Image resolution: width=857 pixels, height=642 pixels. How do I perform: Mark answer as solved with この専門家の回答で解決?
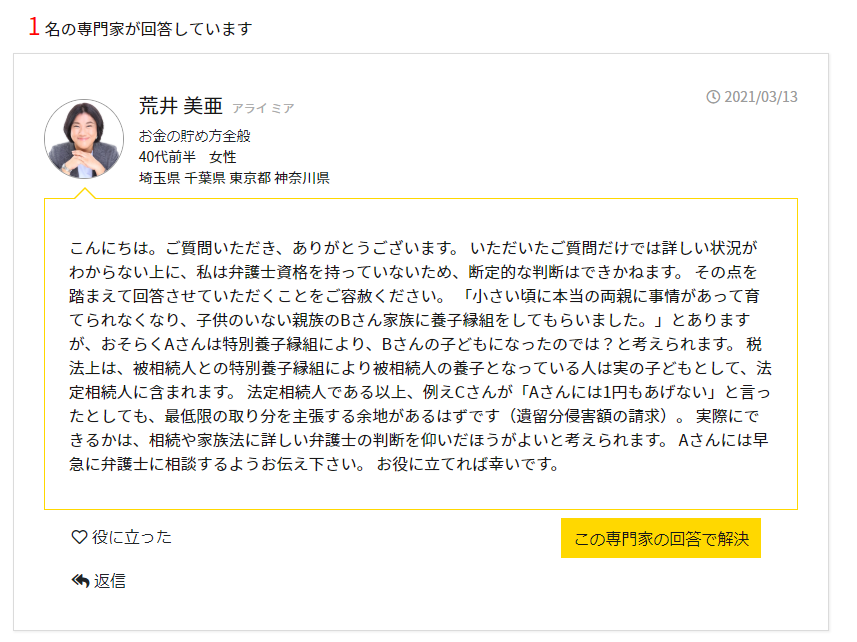tap(661, 538)
